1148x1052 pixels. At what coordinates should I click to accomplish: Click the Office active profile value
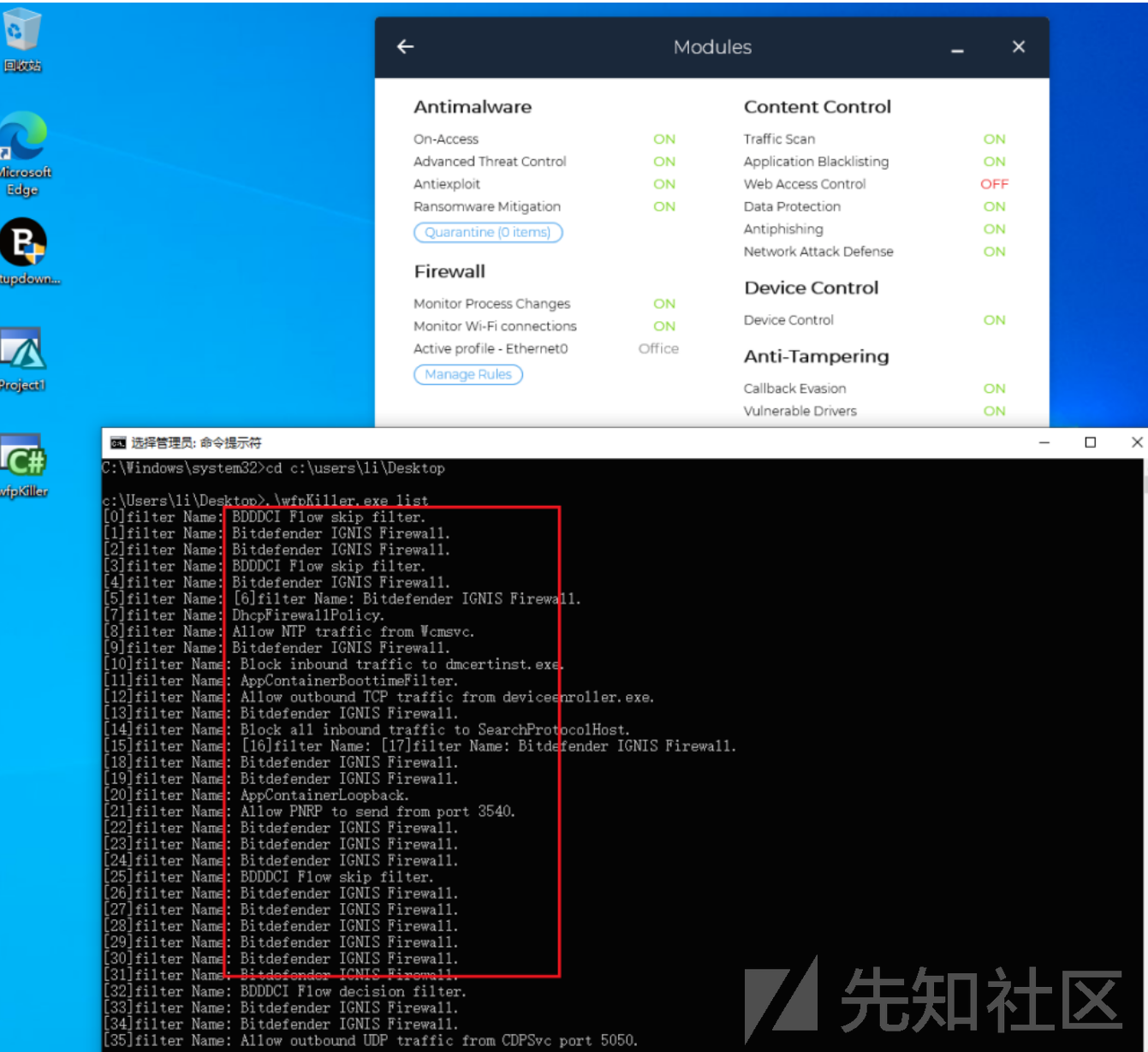tap(658, 349)
